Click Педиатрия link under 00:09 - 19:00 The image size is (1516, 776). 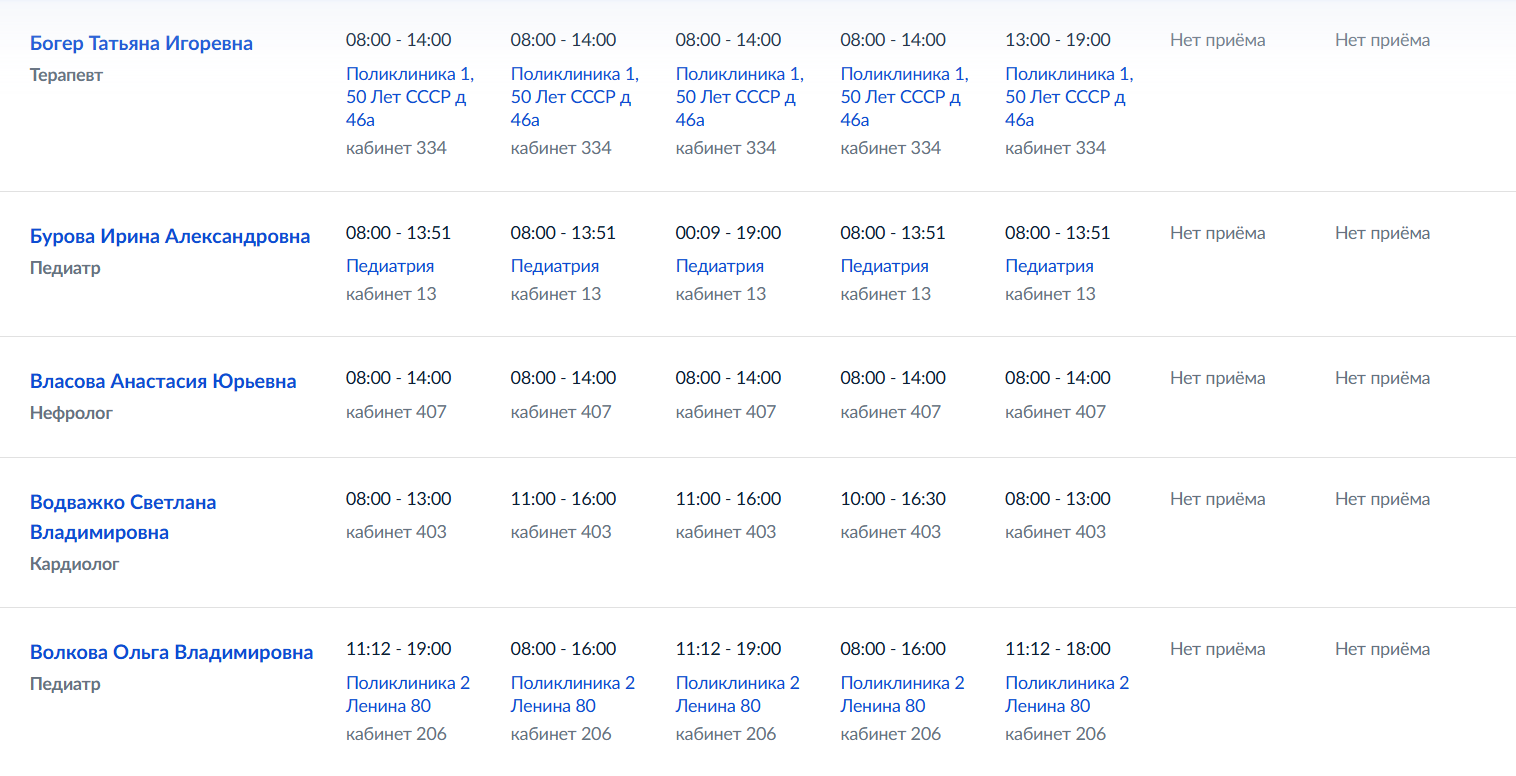pyautogui.click(x=720, y=266)
